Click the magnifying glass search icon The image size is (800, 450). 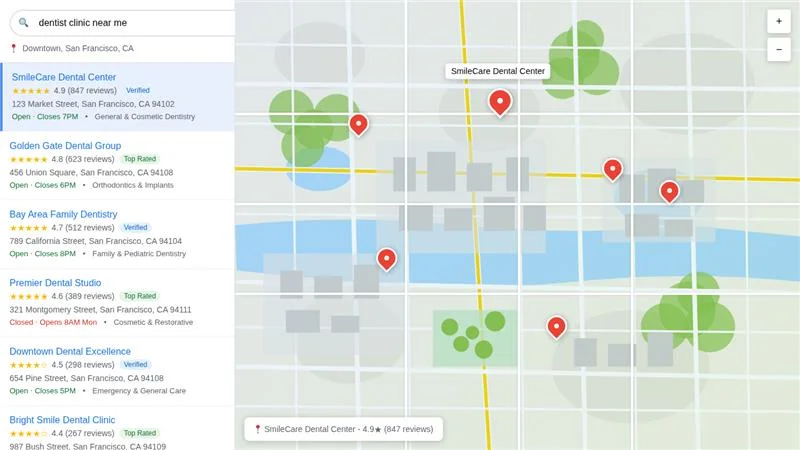[x=24, y=22]
